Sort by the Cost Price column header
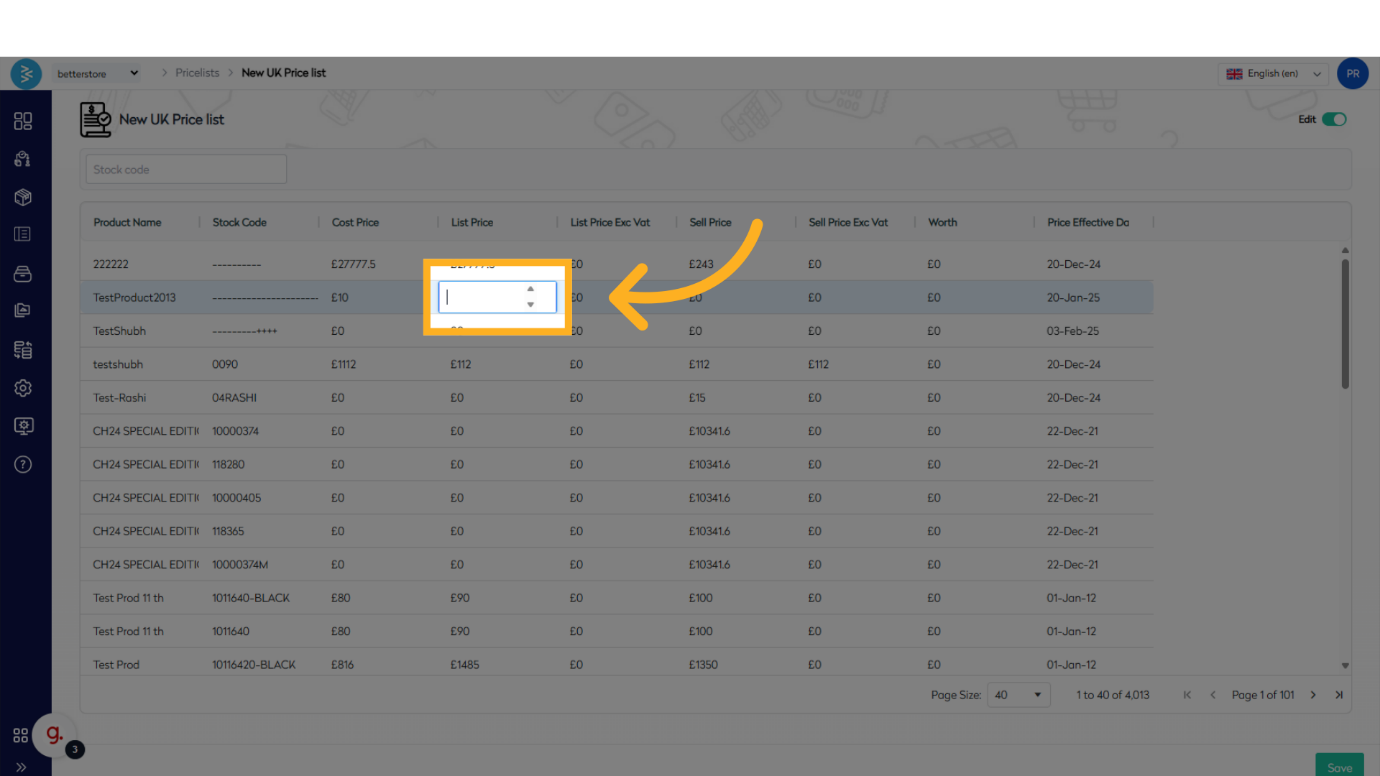 point(355,222)
